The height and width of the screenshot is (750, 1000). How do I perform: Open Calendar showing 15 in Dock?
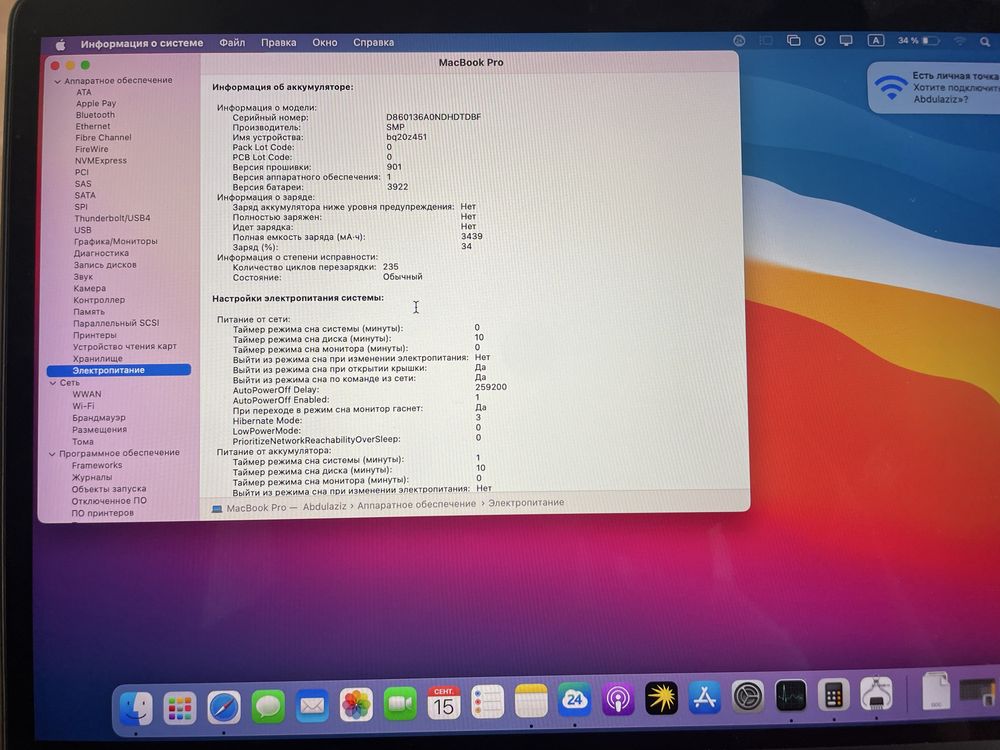coord(444,703)
